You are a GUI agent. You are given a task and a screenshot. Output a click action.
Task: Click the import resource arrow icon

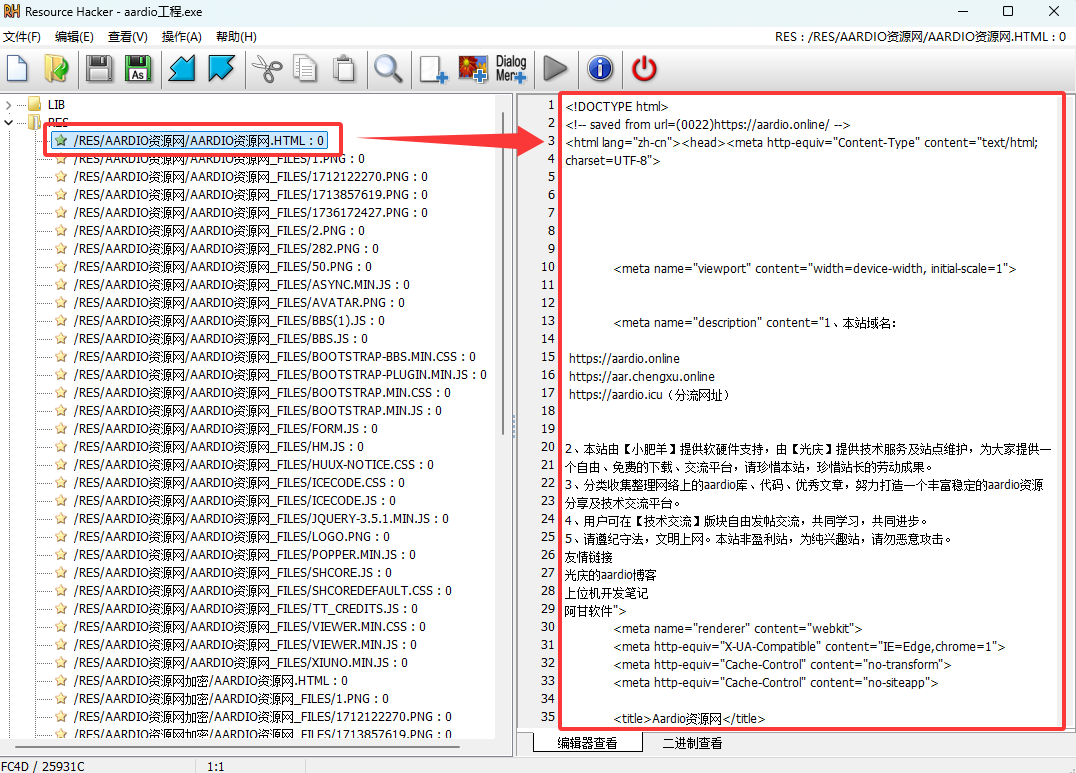pyautogui.click(x=182, y=69)
